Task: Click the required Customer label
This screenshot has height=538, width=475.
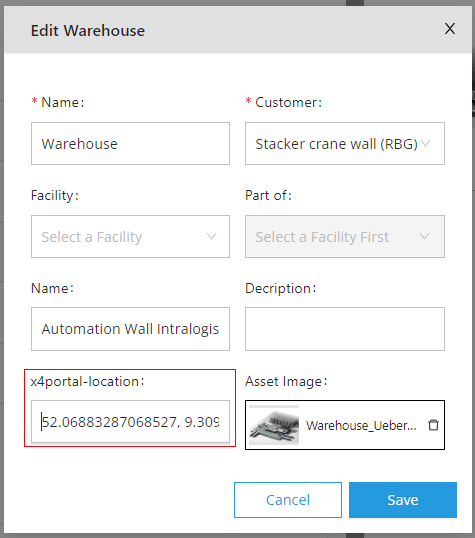Action: (284, 102)
